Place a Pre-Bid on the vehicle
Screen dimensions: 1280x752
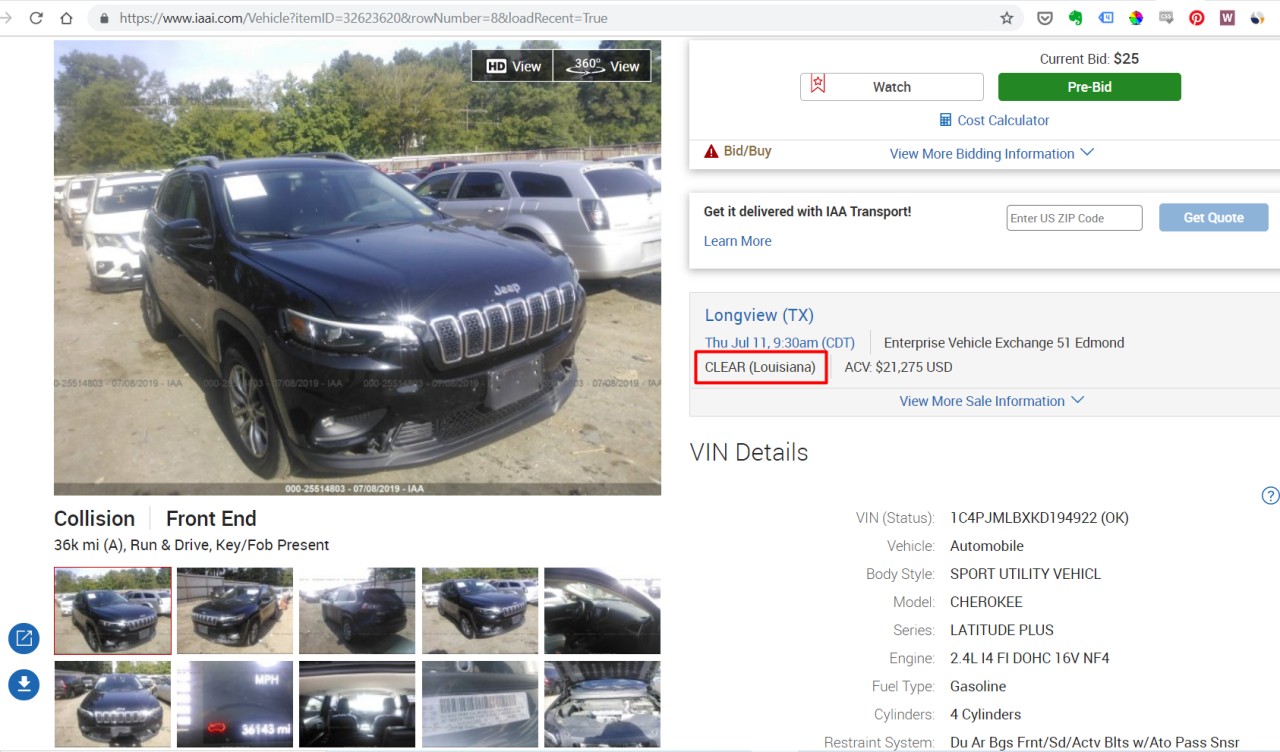coord(1089,87)
